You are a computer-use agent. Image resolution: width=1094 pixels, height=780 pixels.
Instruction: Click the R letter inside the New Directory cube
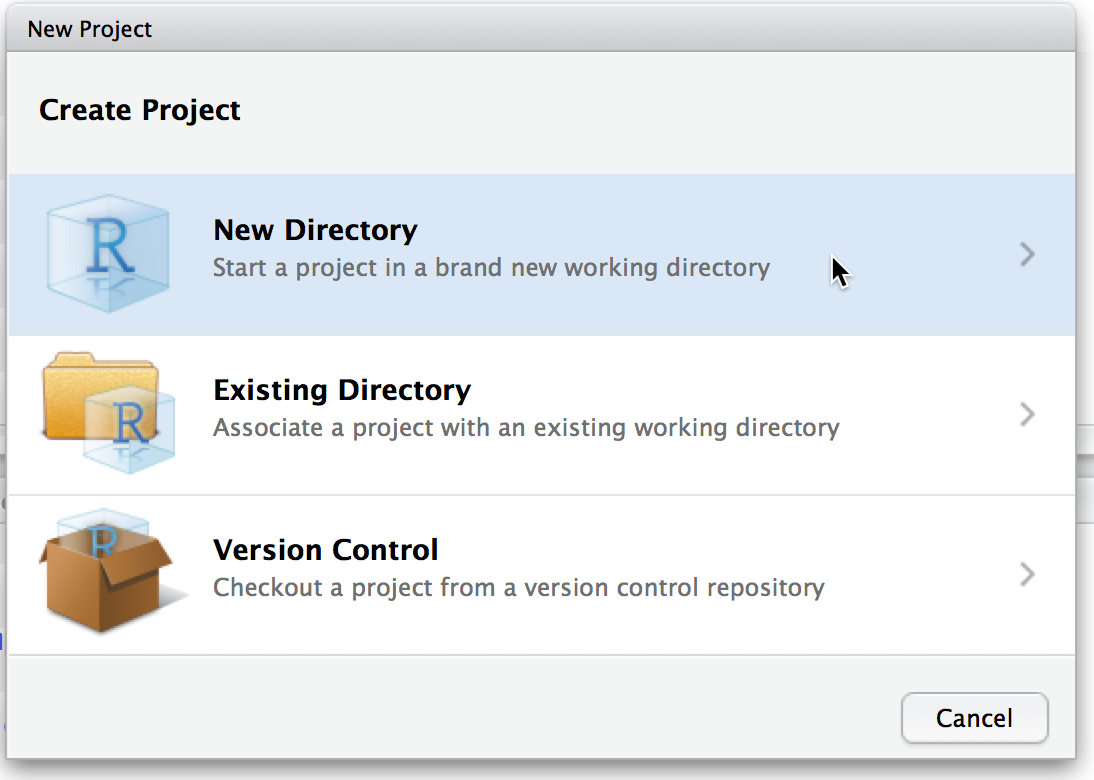tap(109, 248)
